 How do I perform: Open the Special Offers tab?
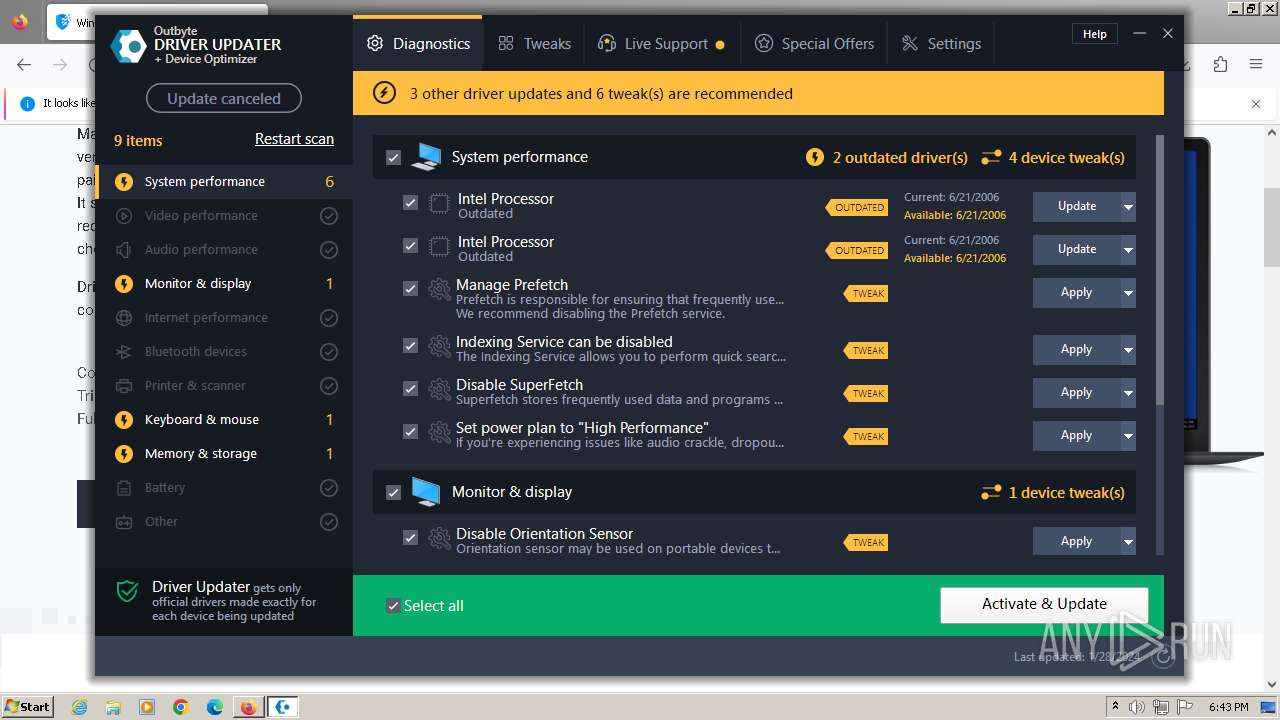coord(814,44)
